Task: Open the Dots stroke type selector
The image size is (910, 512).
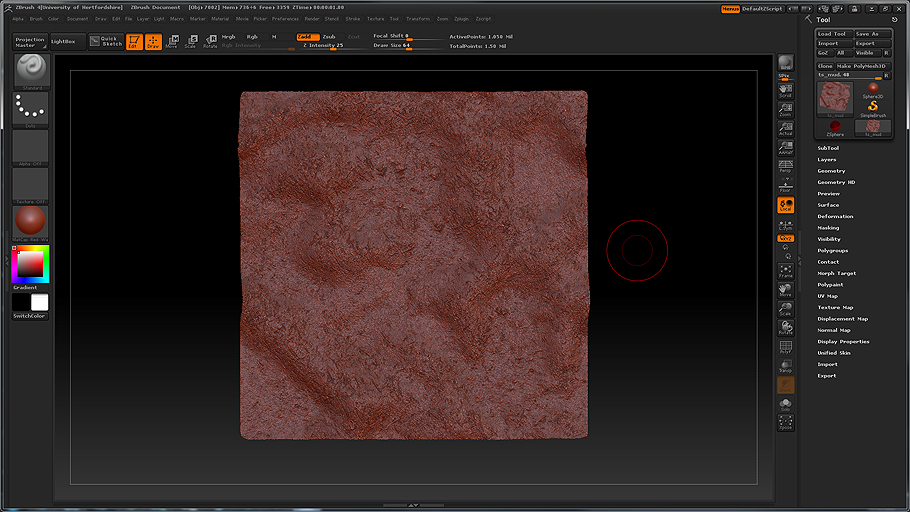Action: 31,110
